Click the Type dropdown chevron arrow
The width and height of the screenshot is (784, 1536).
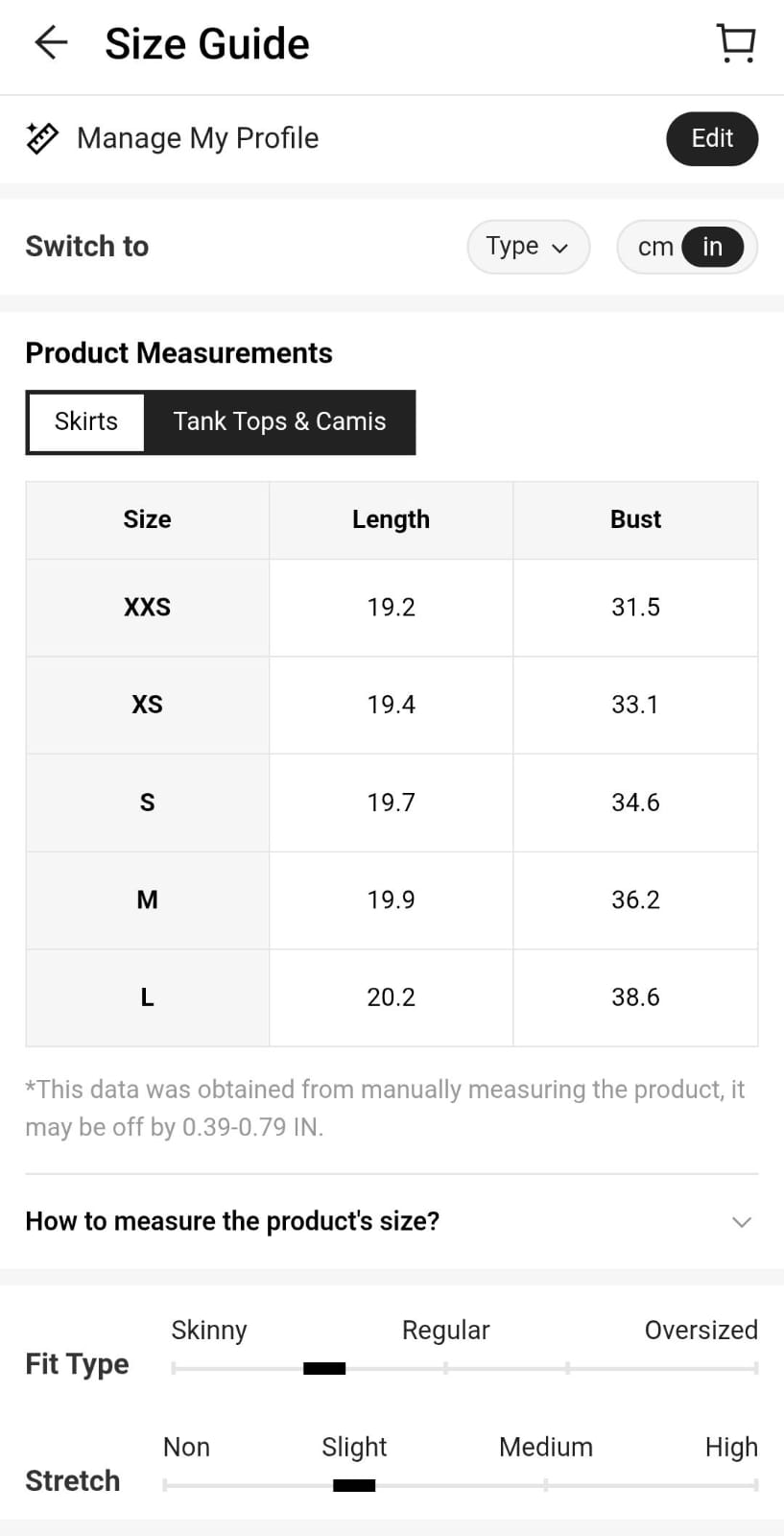pos(560,248)
